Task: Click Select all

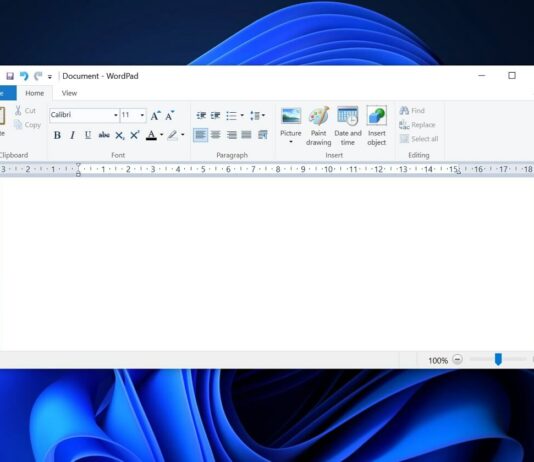Action: pyautogui.click(x=419, y=139)
